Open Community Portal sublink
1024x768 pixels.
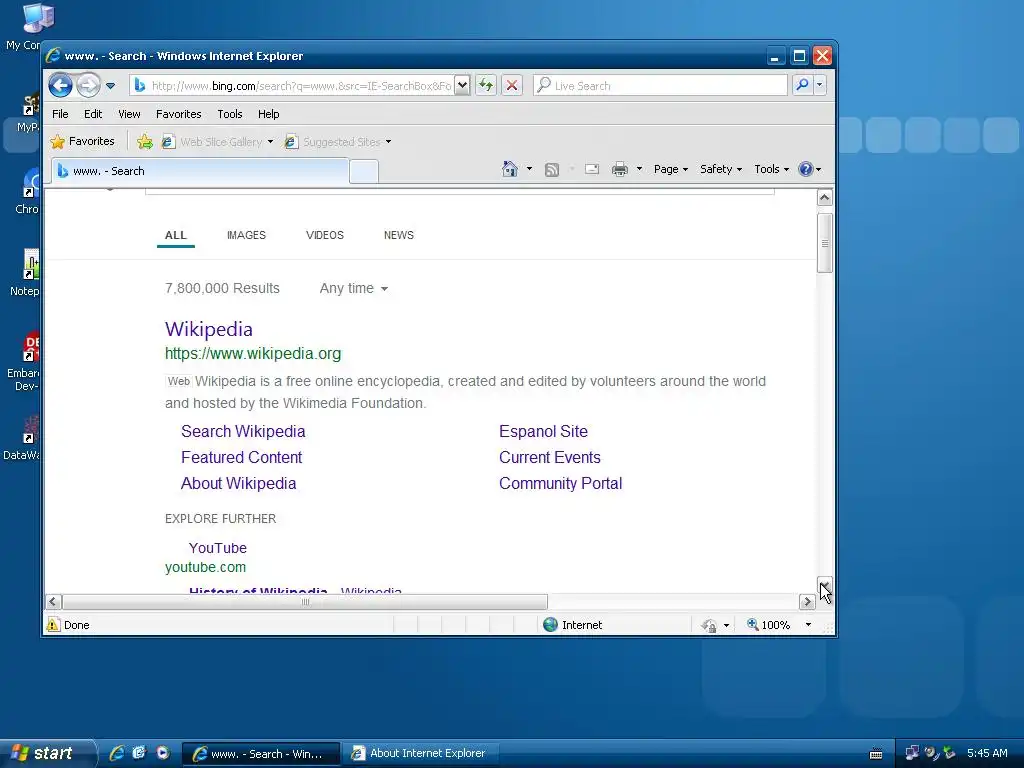(560, 483)
